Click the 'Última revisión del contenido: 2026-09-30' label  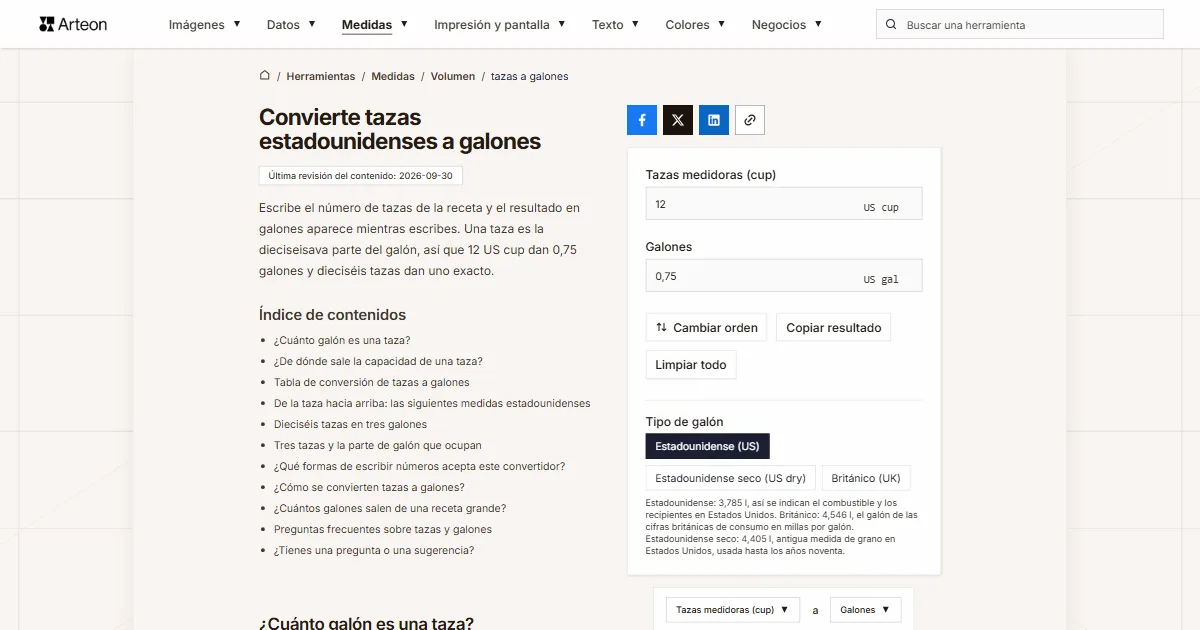(x=360, y=176)
